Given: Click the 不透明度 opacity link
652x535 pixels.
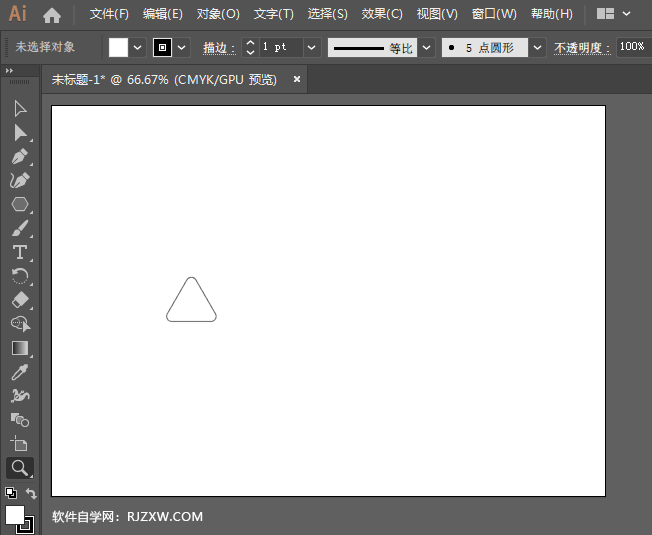Looking at the screenshot, I should [x=582, y=48].
